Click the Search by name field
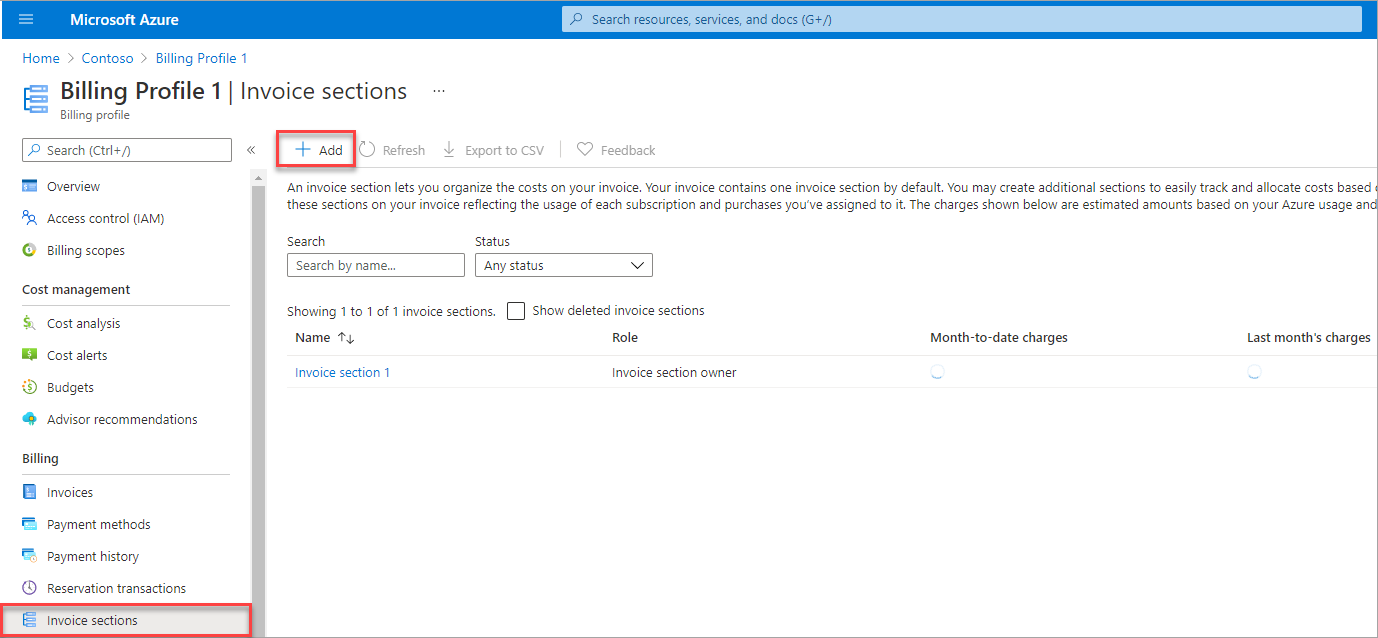The width and height of the screenshot is (1378, 638). [x=375, y=265]
